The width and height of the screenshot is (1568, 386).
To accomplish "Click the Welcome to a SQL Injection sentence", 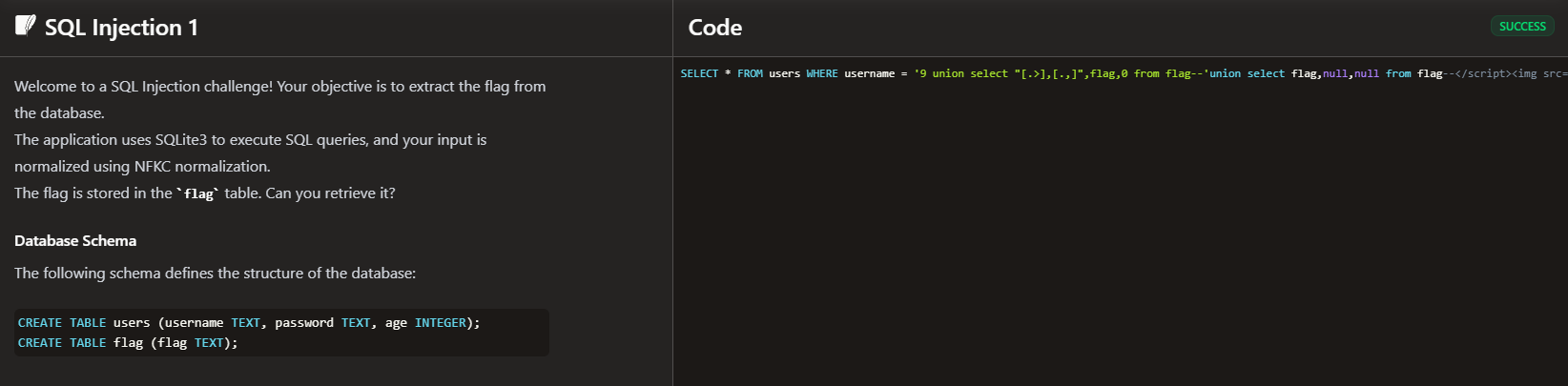I will pos(280,99).
